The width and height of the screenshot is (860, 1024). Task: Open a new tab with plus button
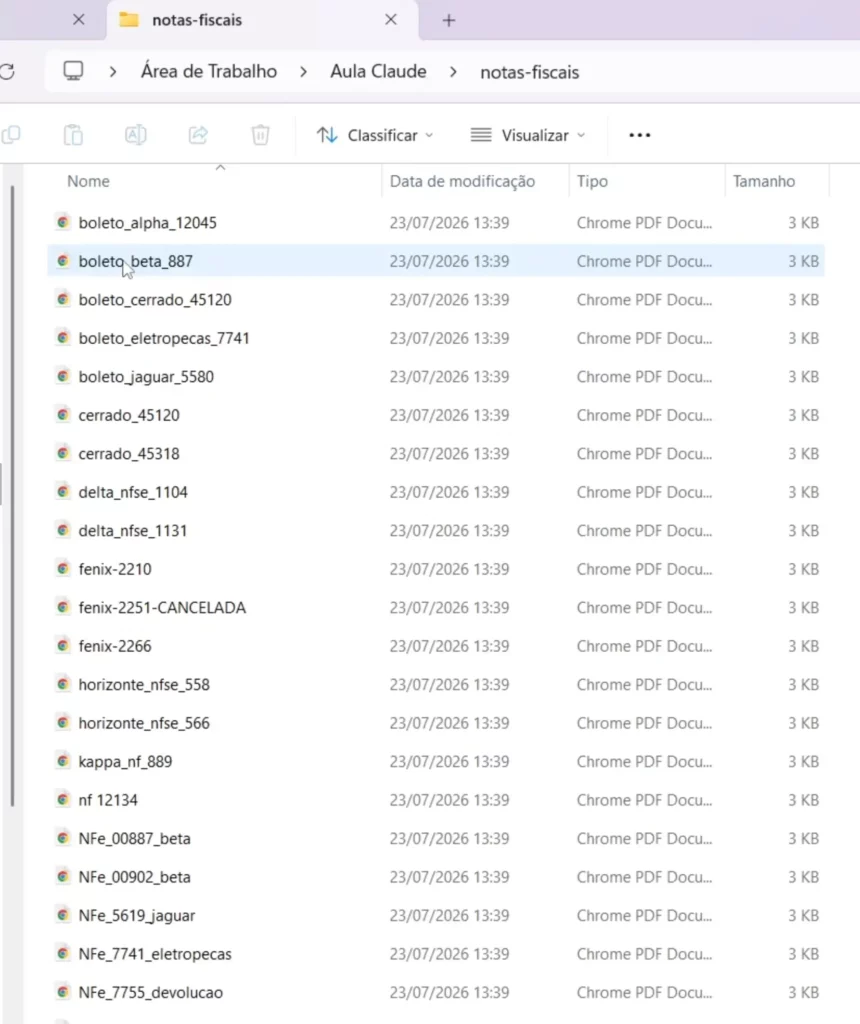pos(449,20)
